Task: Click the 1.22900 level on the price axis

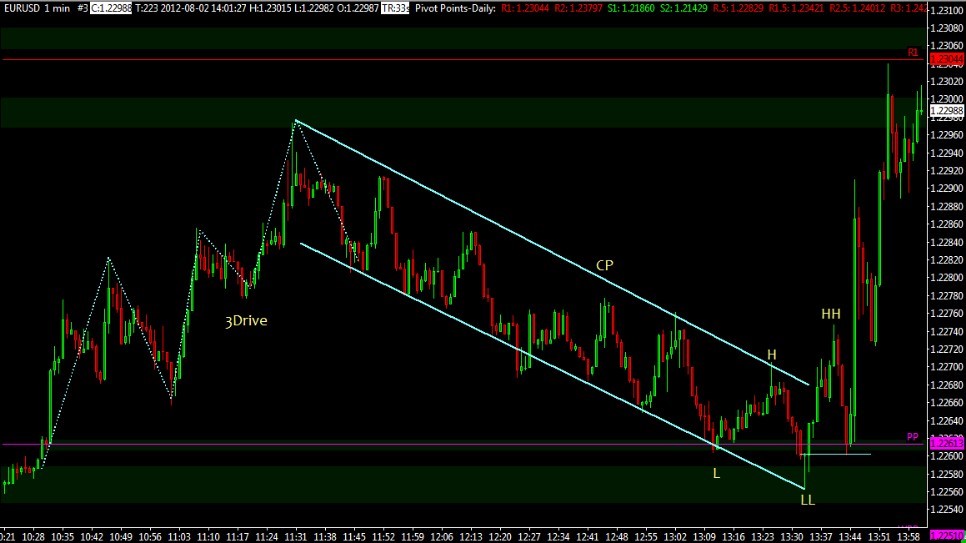Action: pos(947,189)
